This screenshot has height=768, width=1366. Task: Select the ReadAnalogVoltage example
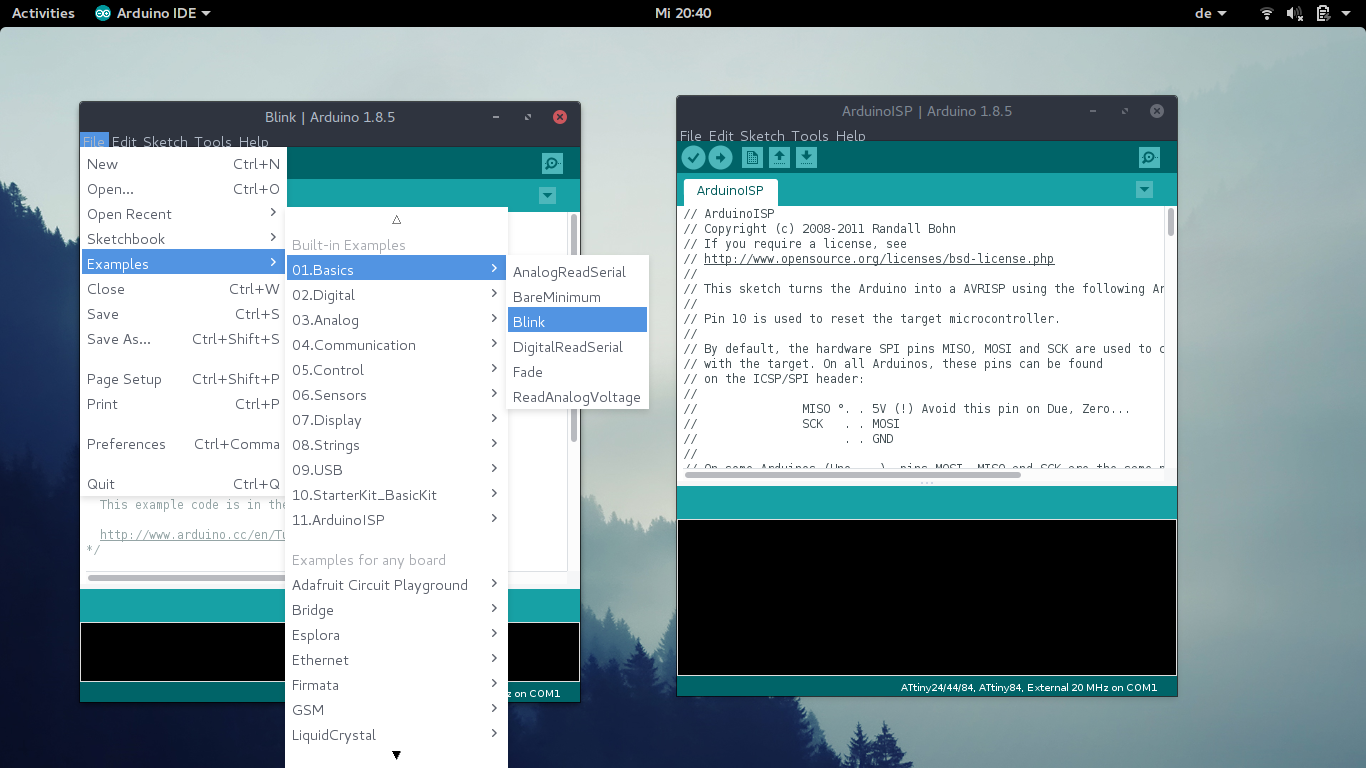[x=578, y=397]
